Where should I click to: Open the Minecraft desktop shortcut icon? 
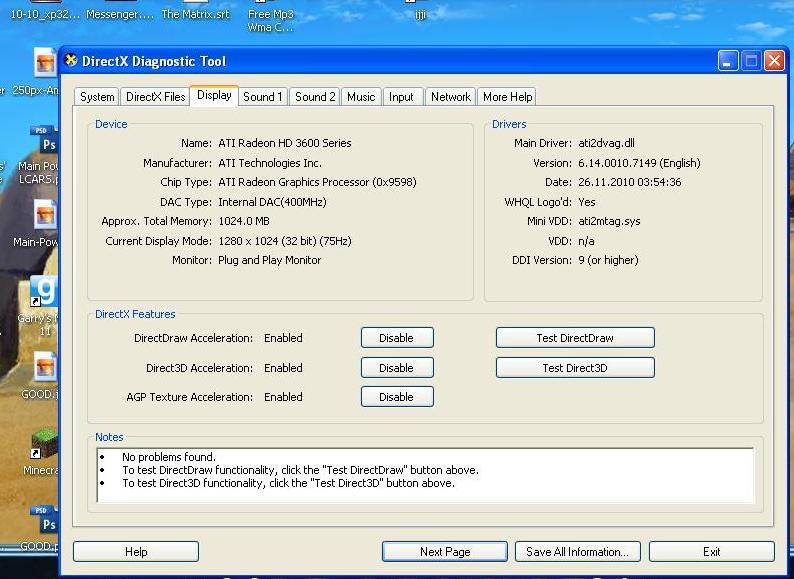(x=45, y=443)
